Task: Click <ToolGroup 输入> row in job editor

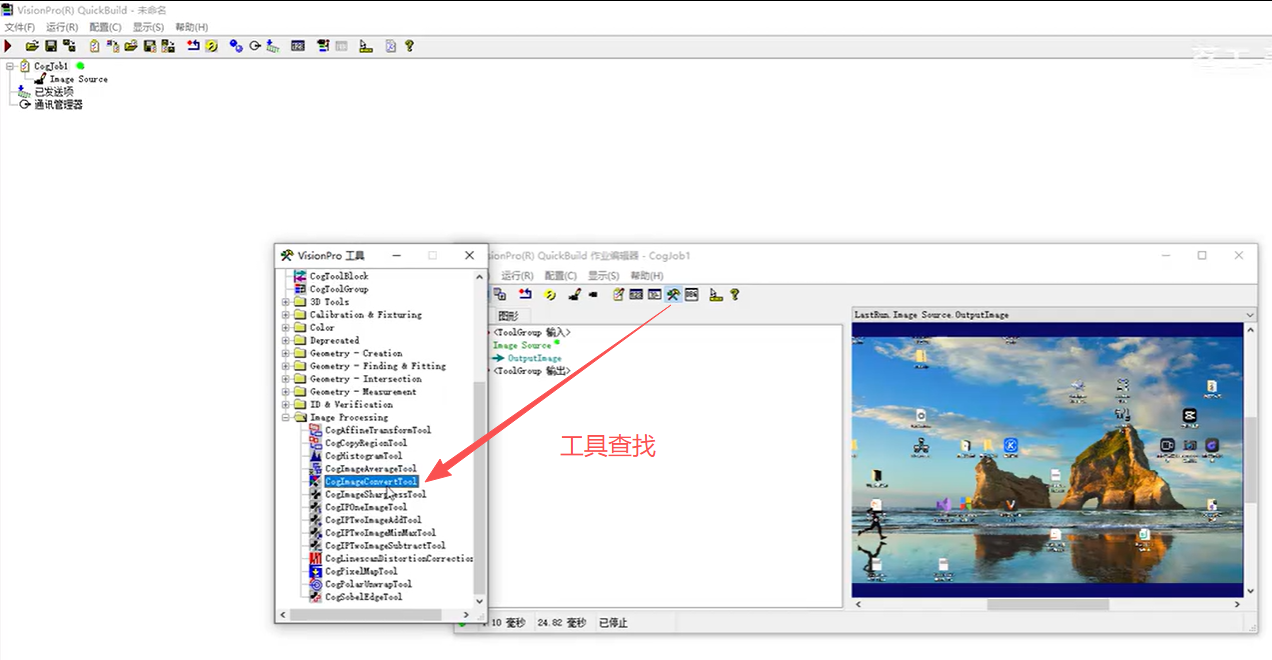Action: [x=532, y=332]
